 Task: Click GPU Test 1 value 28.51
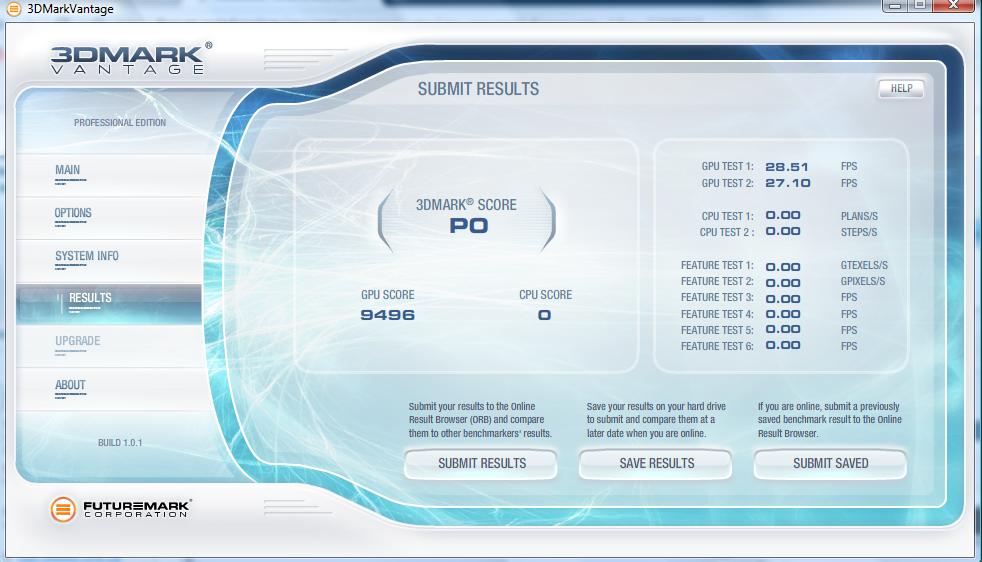(x=787, y=167)
